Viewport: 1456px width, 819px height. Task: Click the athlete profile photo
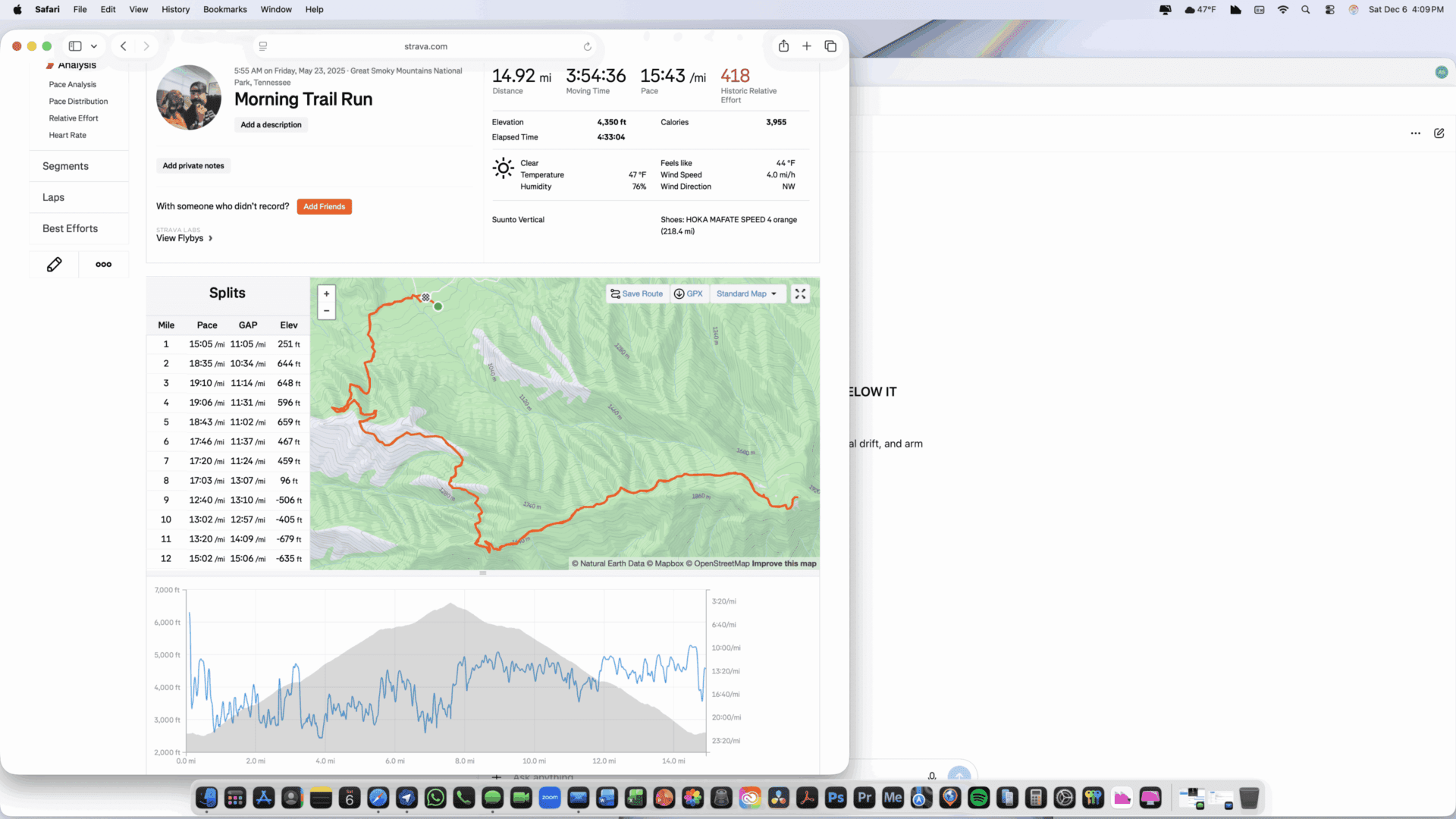coord(189,98)
